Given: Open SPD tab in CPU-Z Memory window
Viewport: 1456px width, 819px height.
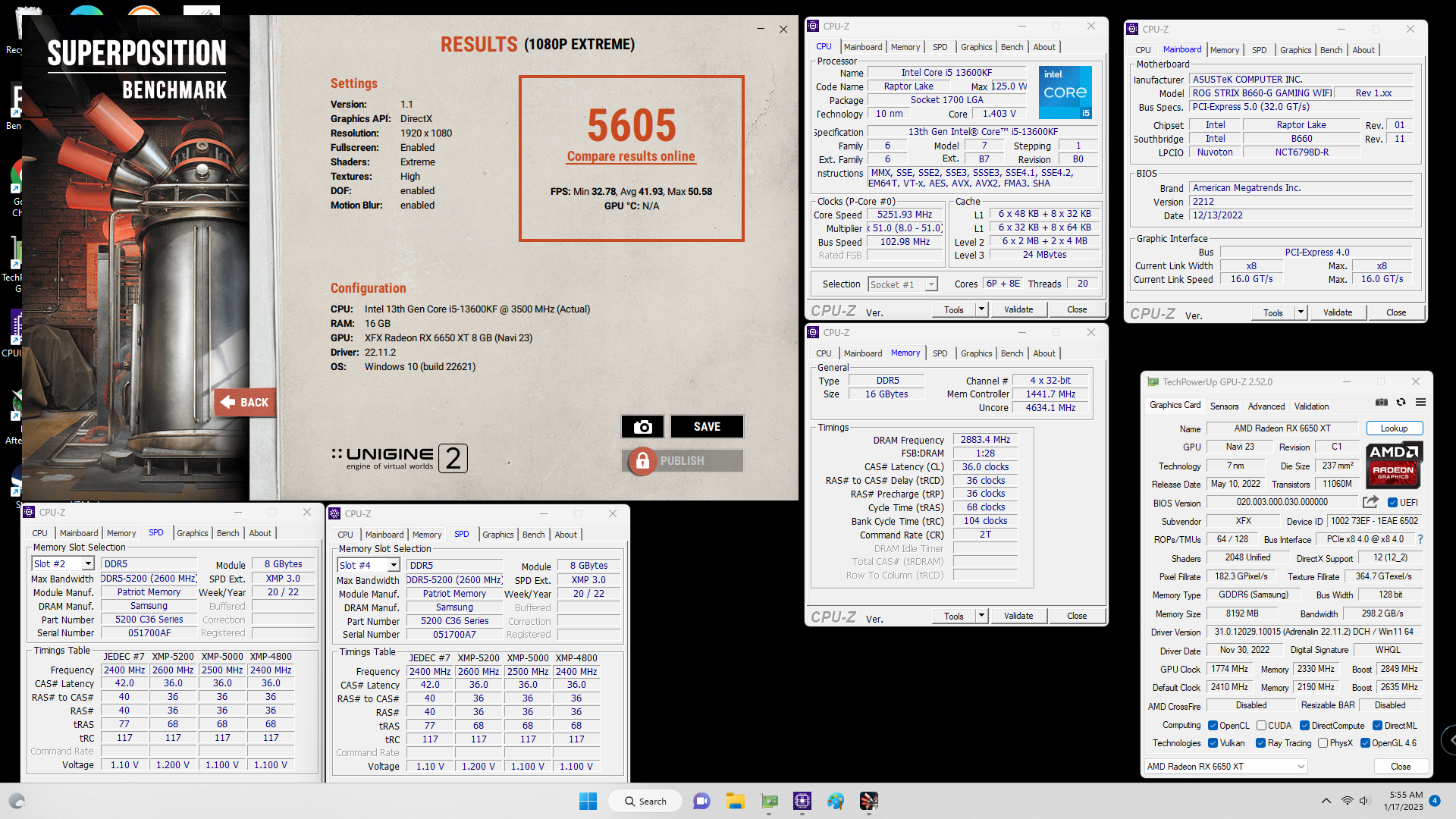Looking at the screenshot, I should 940,353.
